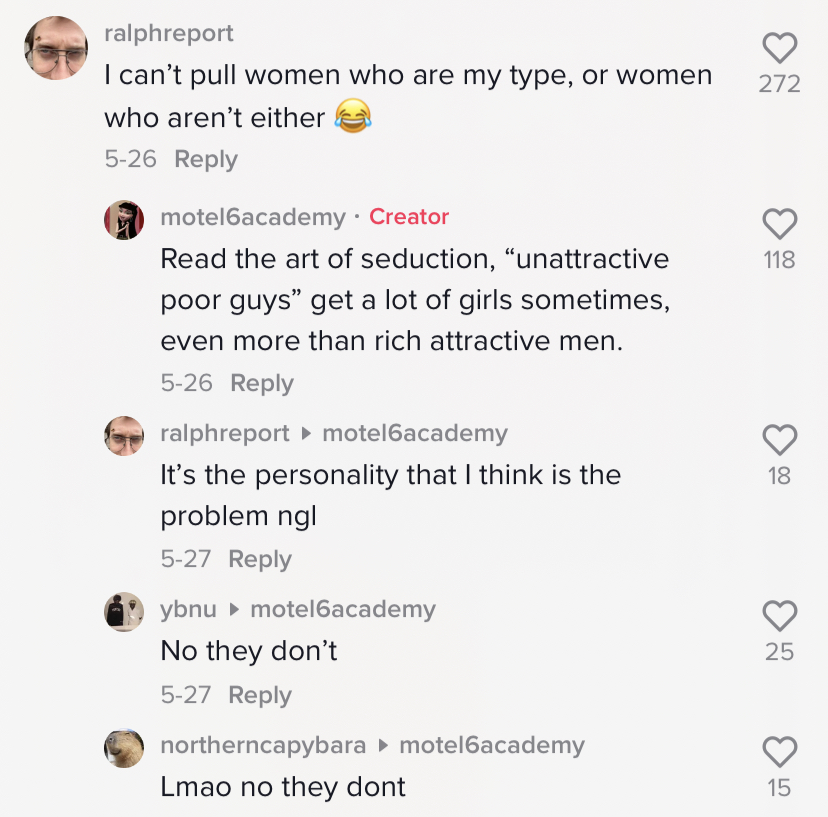Like northerncapybara's comment heart icon
The height and width of the screenshot is (817, 828).
(779, 751)
